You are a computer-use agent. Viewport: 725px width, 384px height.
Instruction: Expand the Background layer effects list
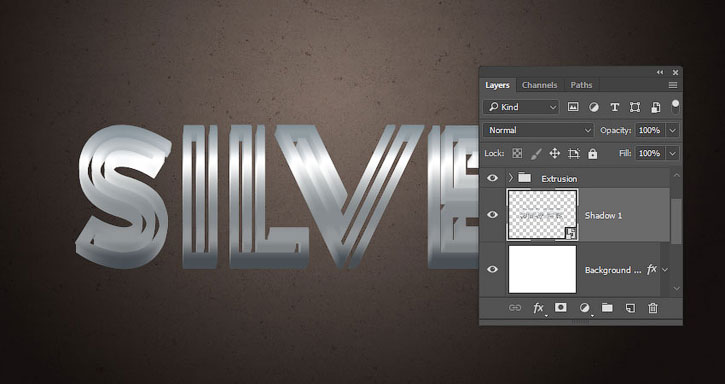[665, 270]
